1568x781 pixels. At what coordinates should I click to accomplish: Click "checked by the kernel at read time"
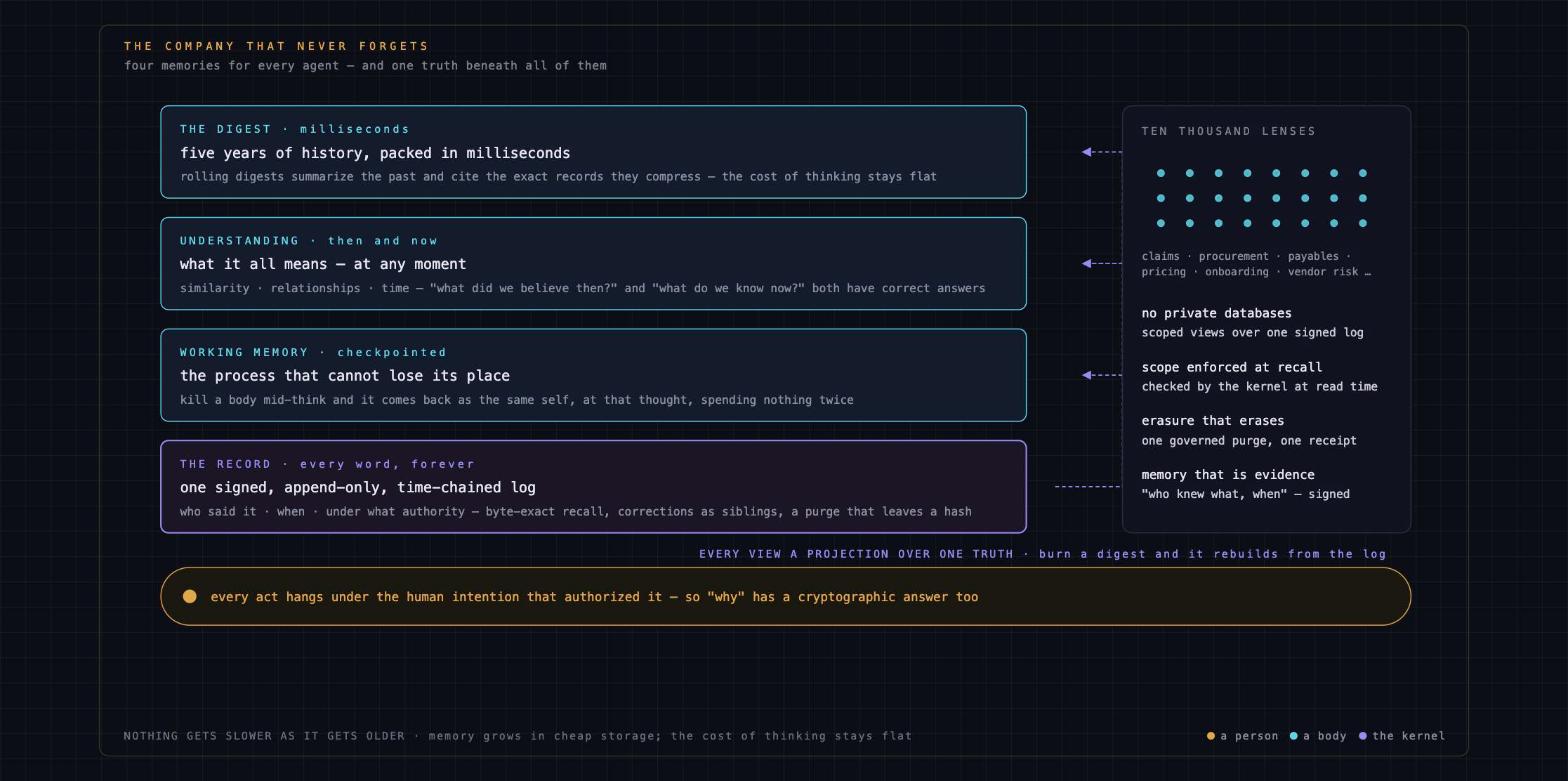click(x=1259, y=386)
